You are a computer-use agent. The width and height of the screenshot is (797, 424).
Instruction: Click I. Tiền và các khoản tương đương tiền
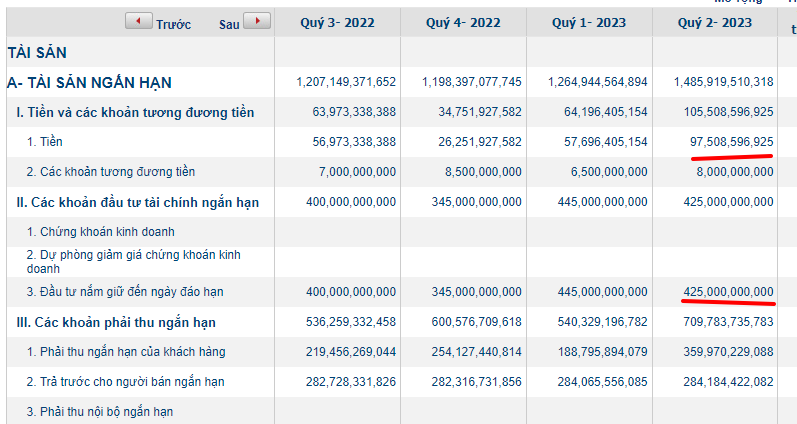135,112
